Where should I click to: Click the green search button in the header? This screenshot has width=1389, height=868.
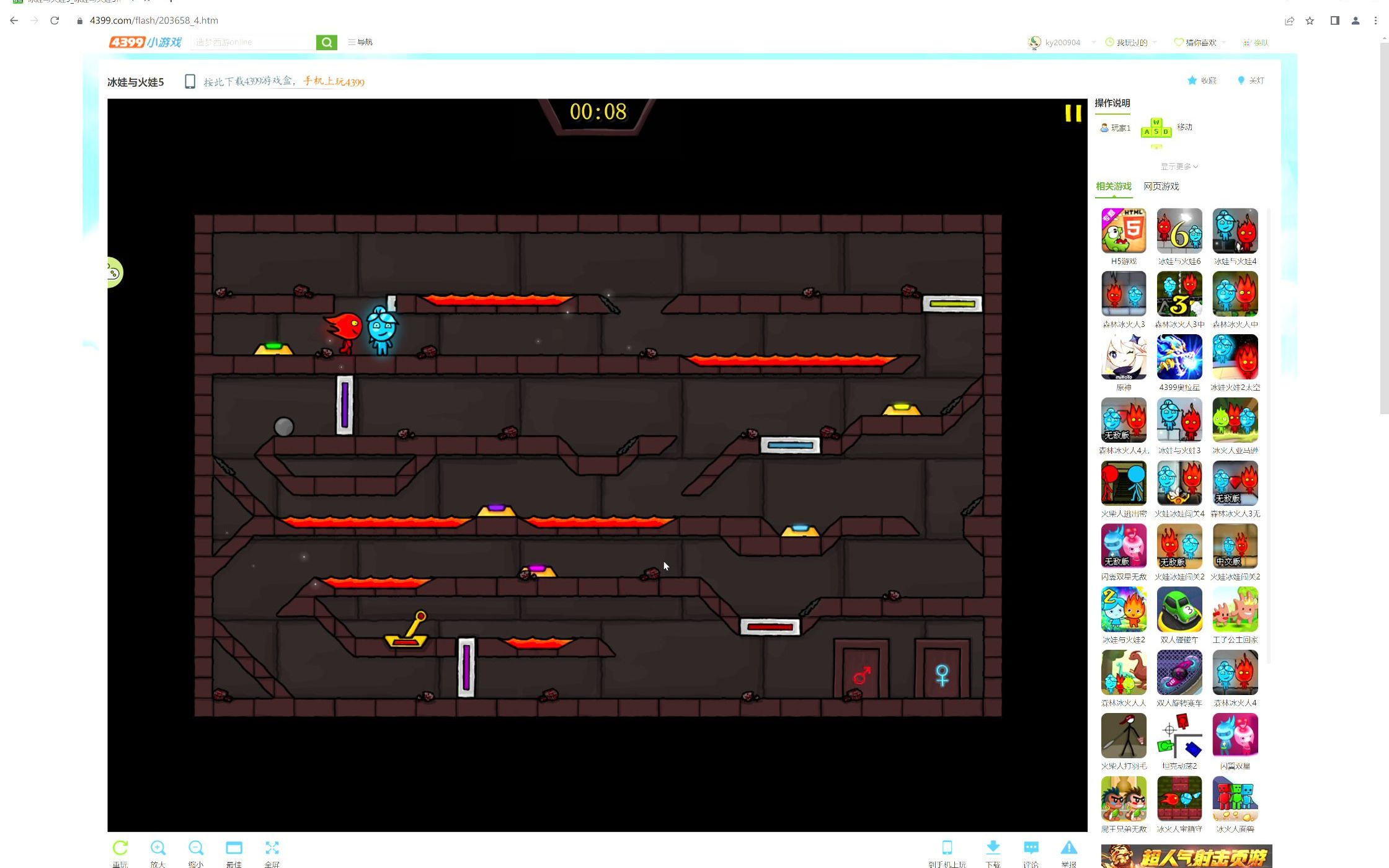[326, 42]
